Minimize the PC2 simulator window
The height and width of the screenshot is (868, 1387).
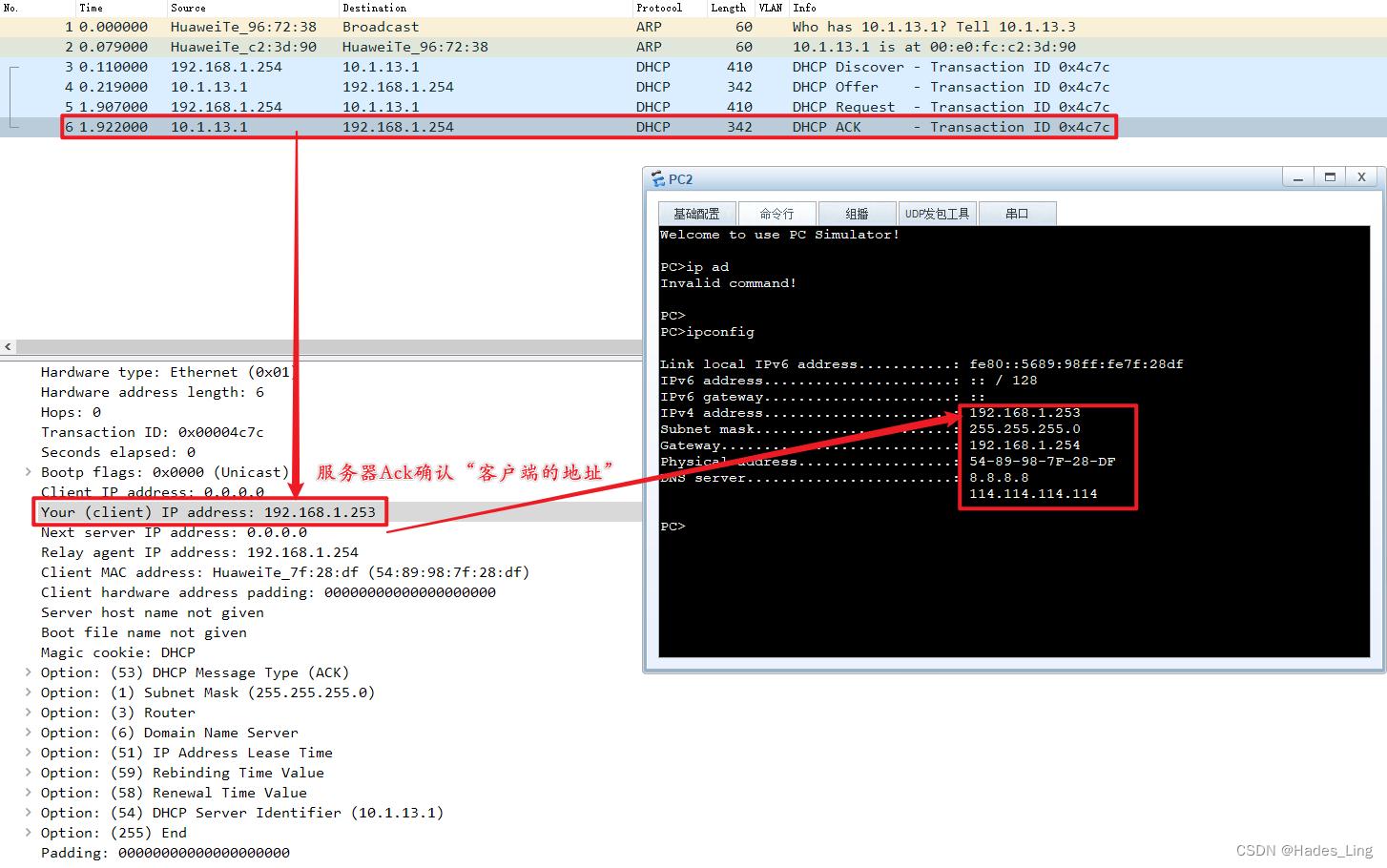tap(1297, 177)
